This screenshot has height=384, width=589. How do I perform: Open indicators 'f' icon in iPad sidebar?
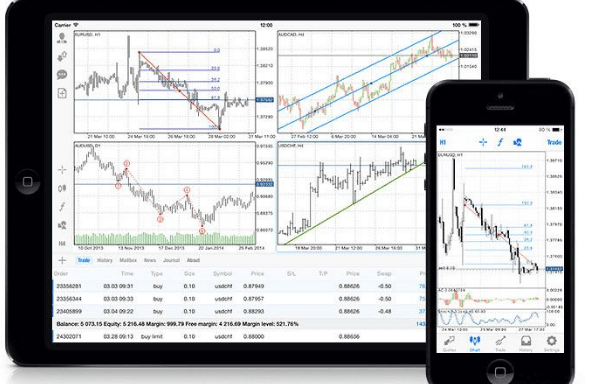[x=62, y=207]
